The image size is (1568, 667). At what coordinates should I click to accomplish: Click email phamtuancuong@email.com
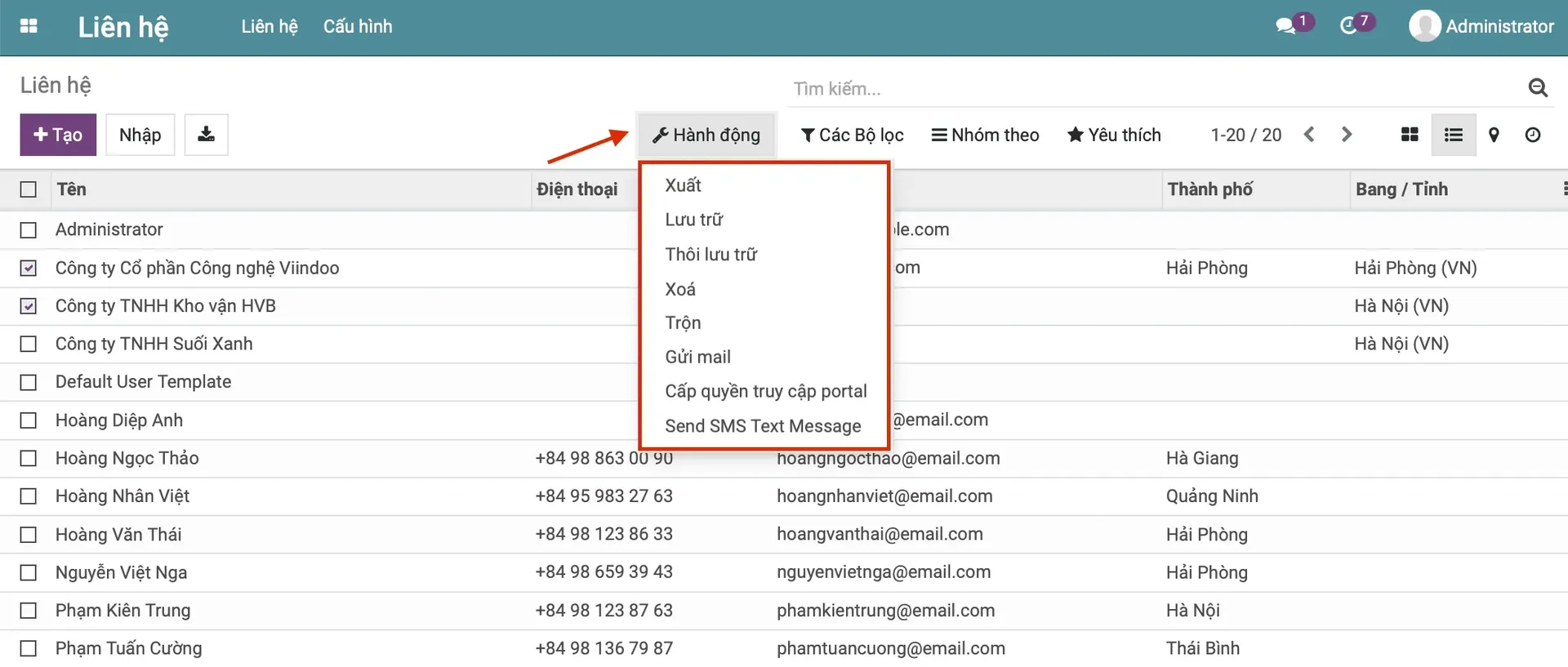tap(891, 648)
